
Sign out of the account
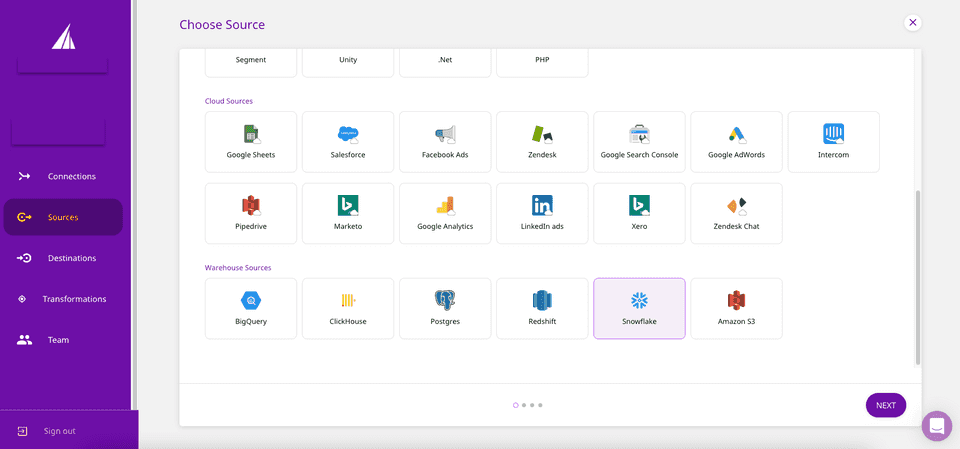pyautogui.click(x=58, y=431)
